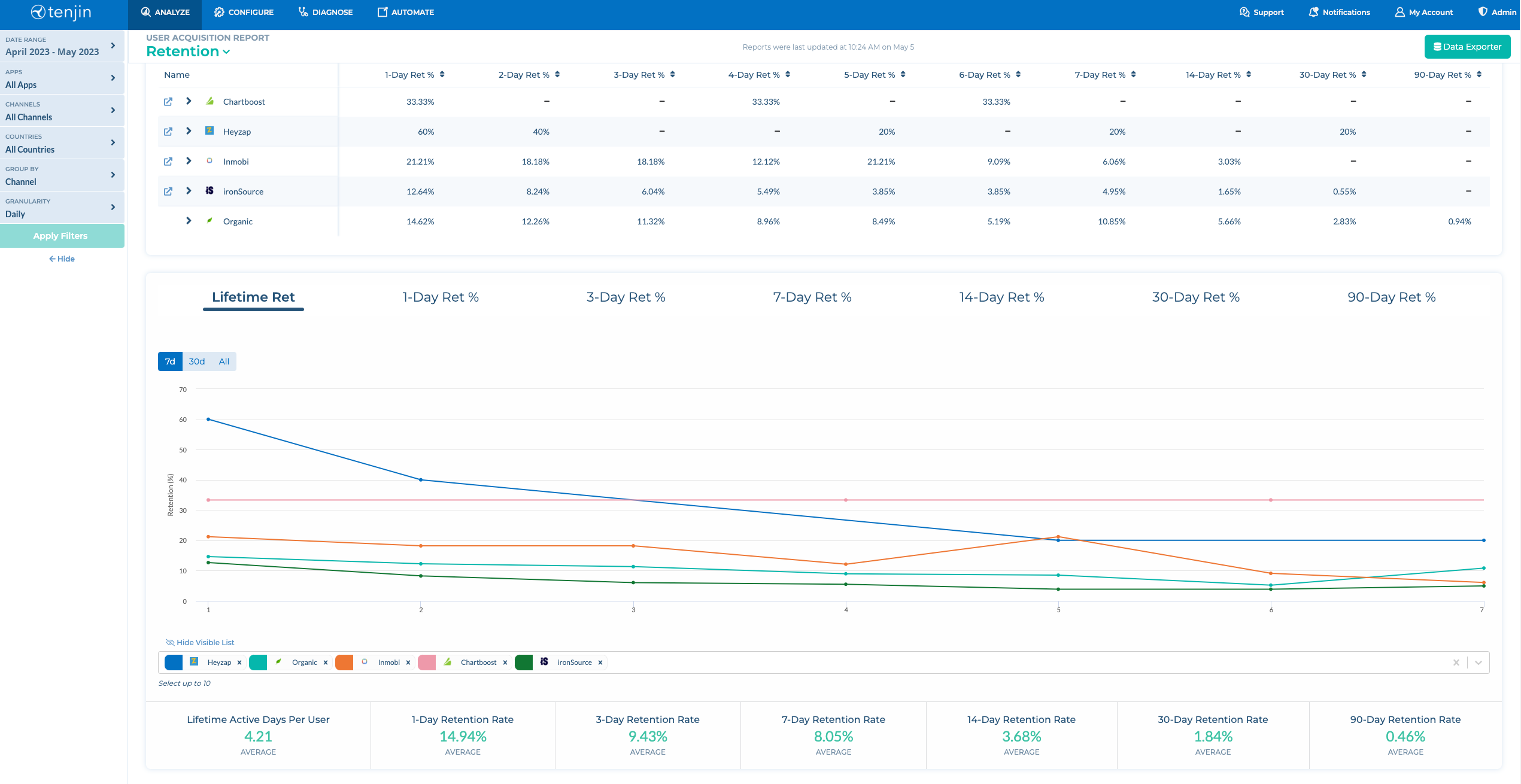Click the Data Exporter button
This screenshot has width=1521, height=784.
(x=1467, y=47)
